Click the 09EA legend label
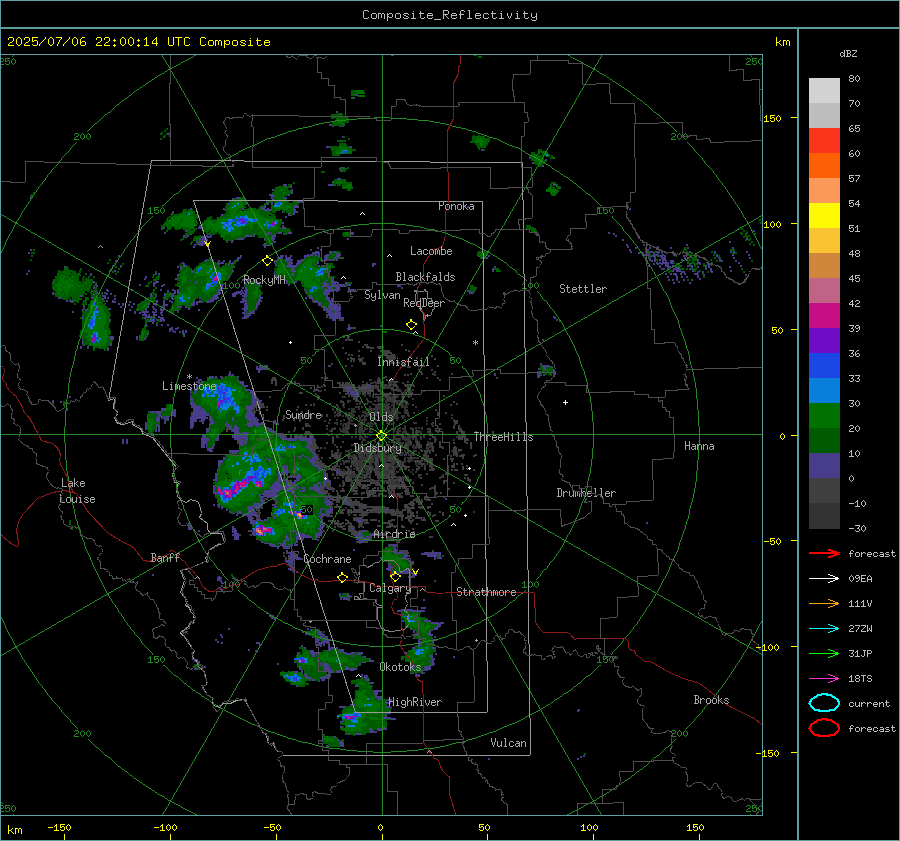 click(860, 579)
